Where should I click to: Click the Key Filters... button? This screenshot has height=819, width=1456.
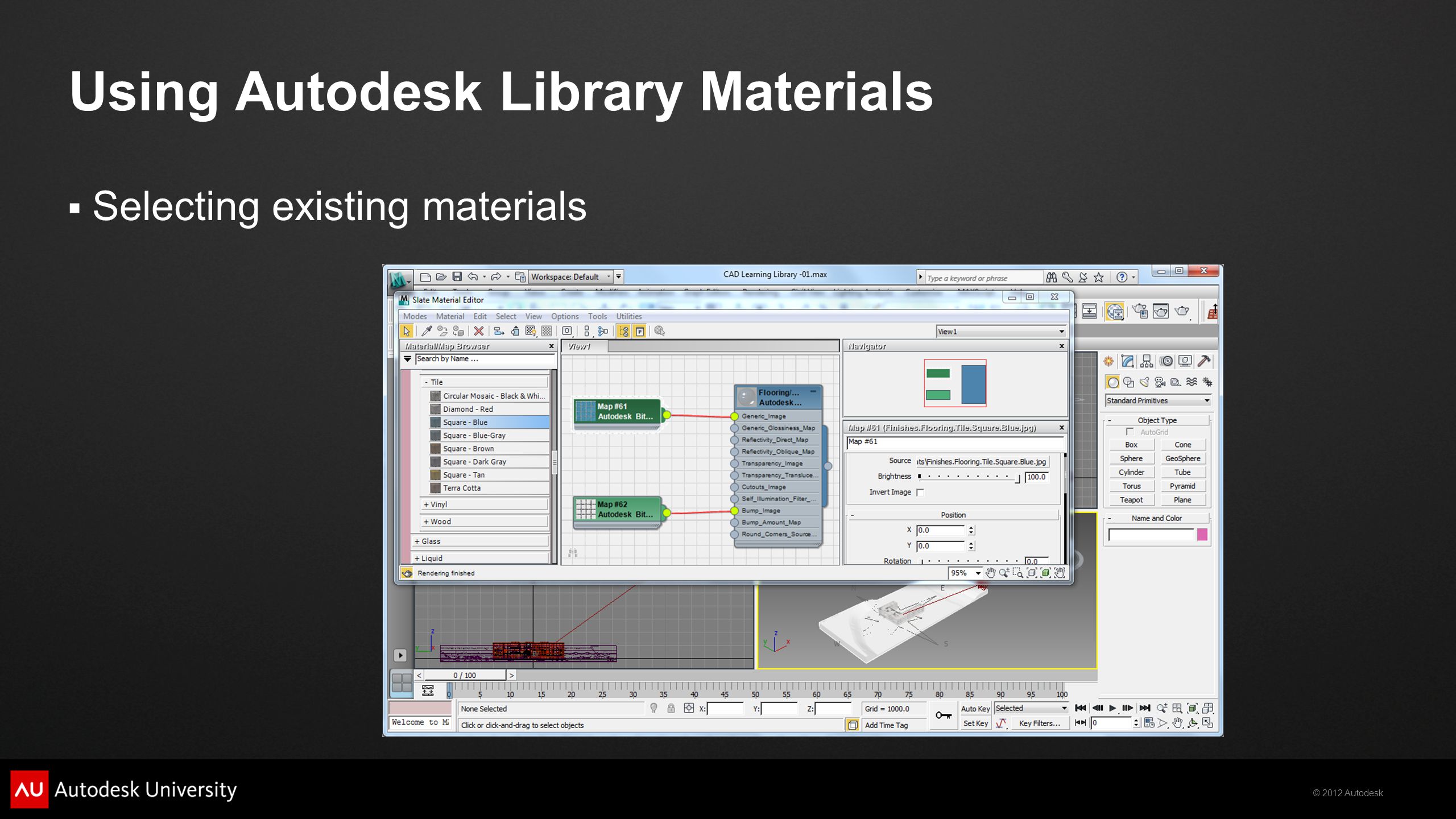click(1040, 723)
